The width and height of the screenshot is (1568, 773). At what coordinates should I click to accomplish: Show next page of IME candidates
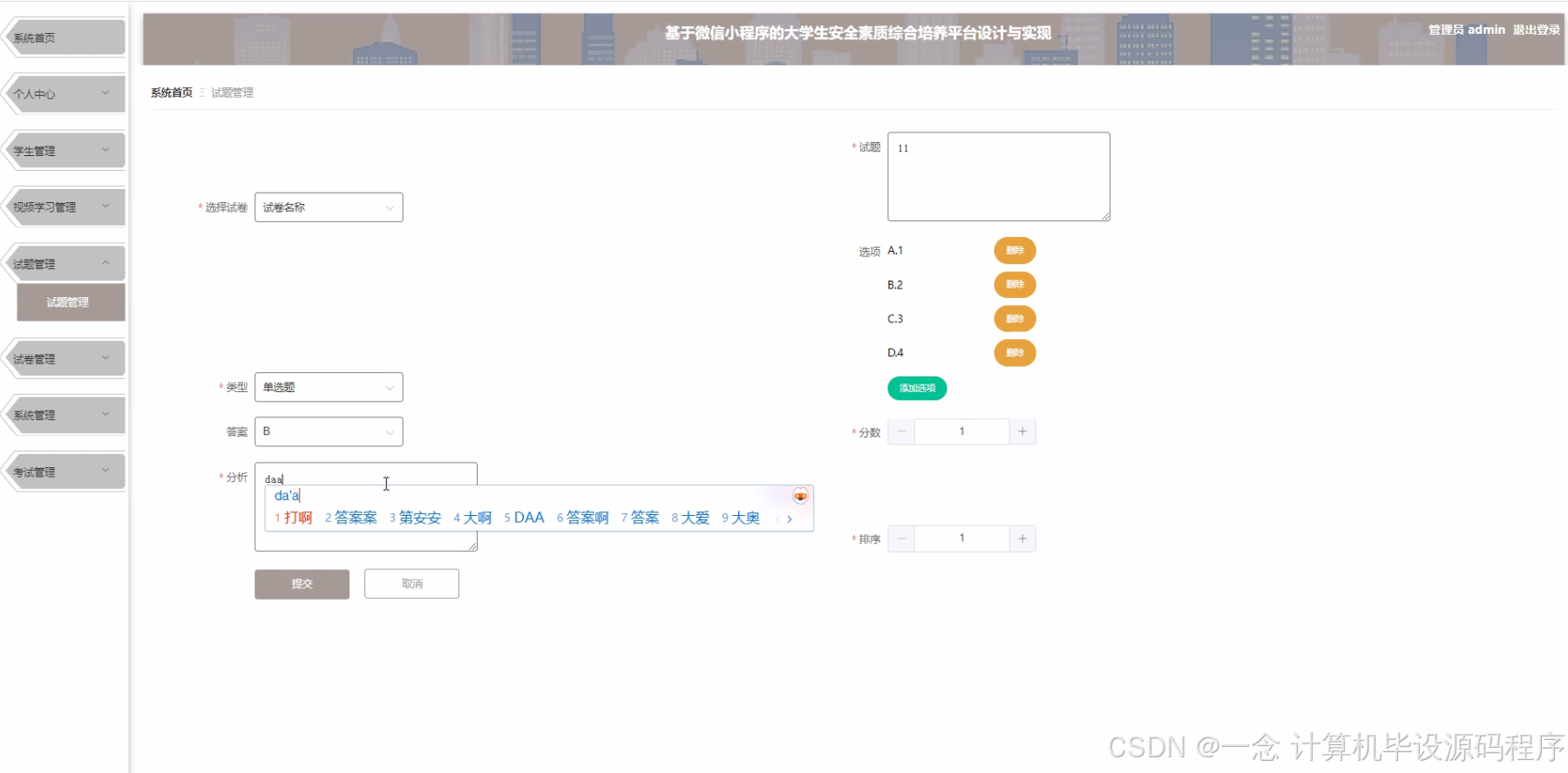(790, 519)
